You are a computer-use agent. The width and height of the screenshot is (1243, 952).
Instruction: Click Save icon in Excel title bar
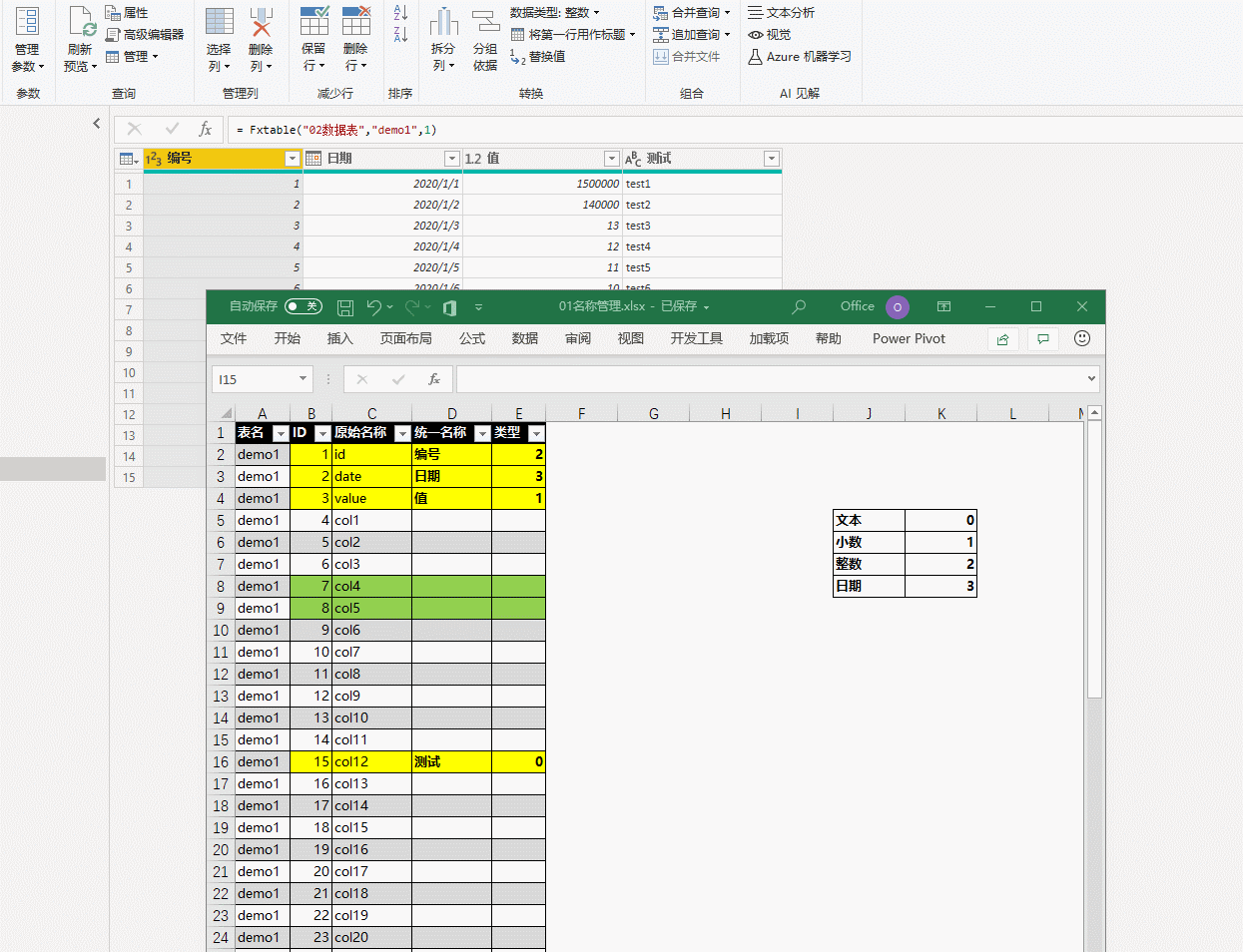[x=345, y=307]
